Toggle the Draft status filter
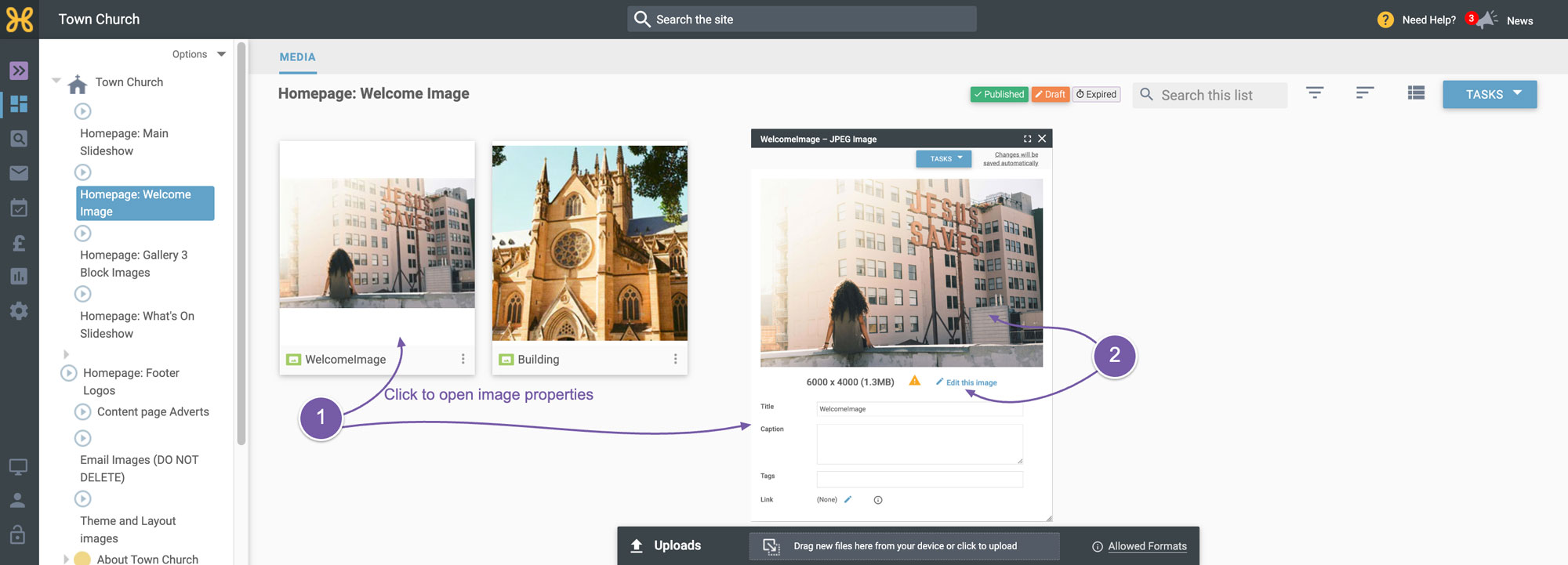Screen dimensions: 1568x565 point(1050,95)
